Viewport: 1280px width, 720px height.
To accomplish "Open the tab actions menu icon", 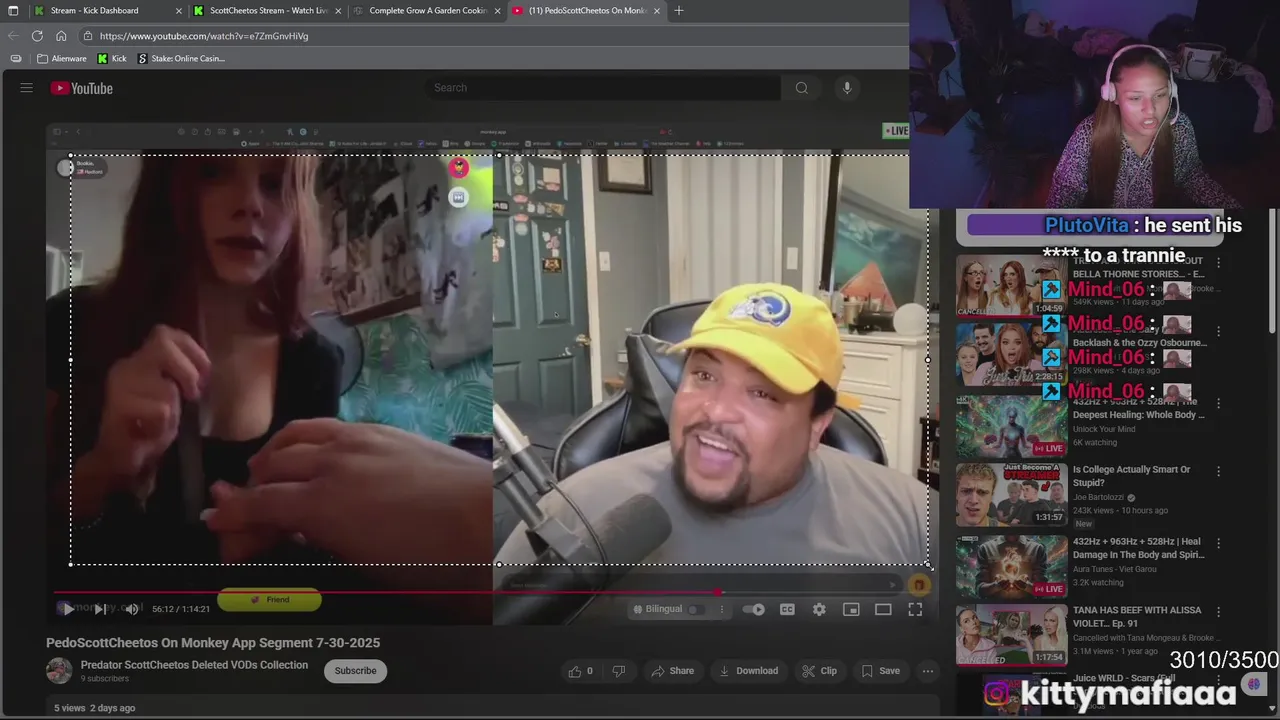I will click(12, 11).
